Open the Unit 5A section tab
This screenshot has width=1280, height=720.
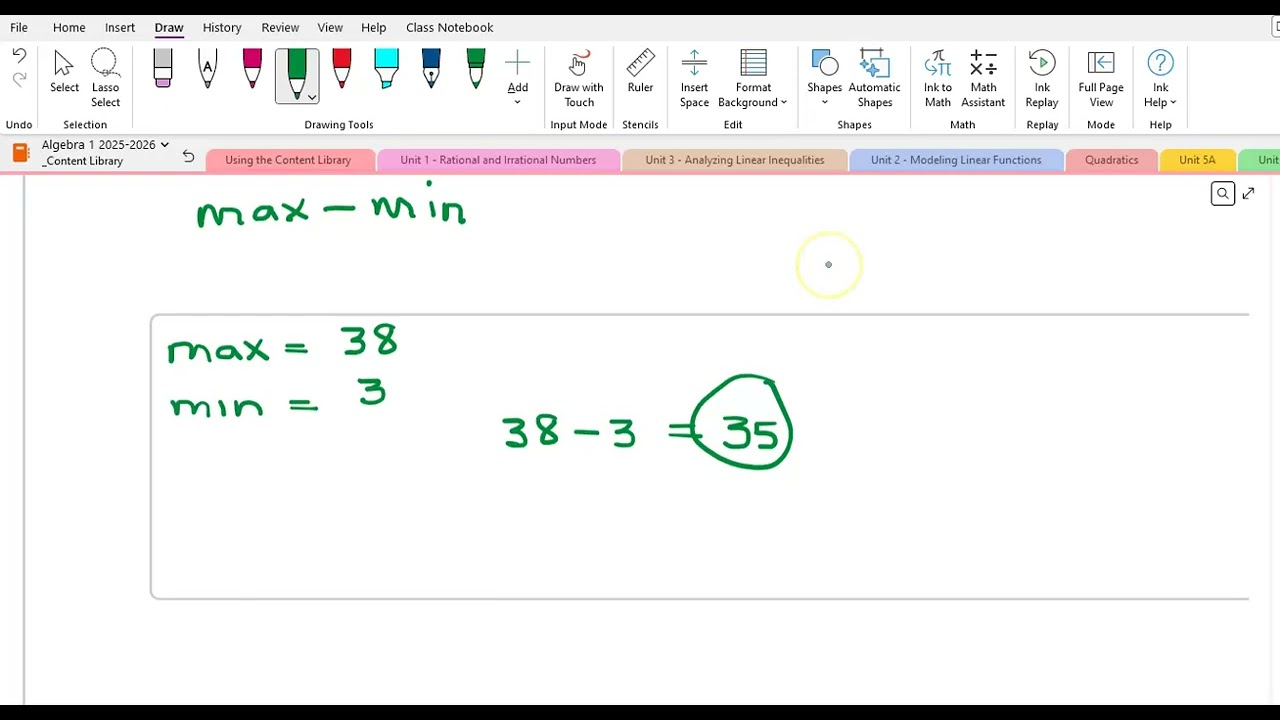tap(1197, 160)
